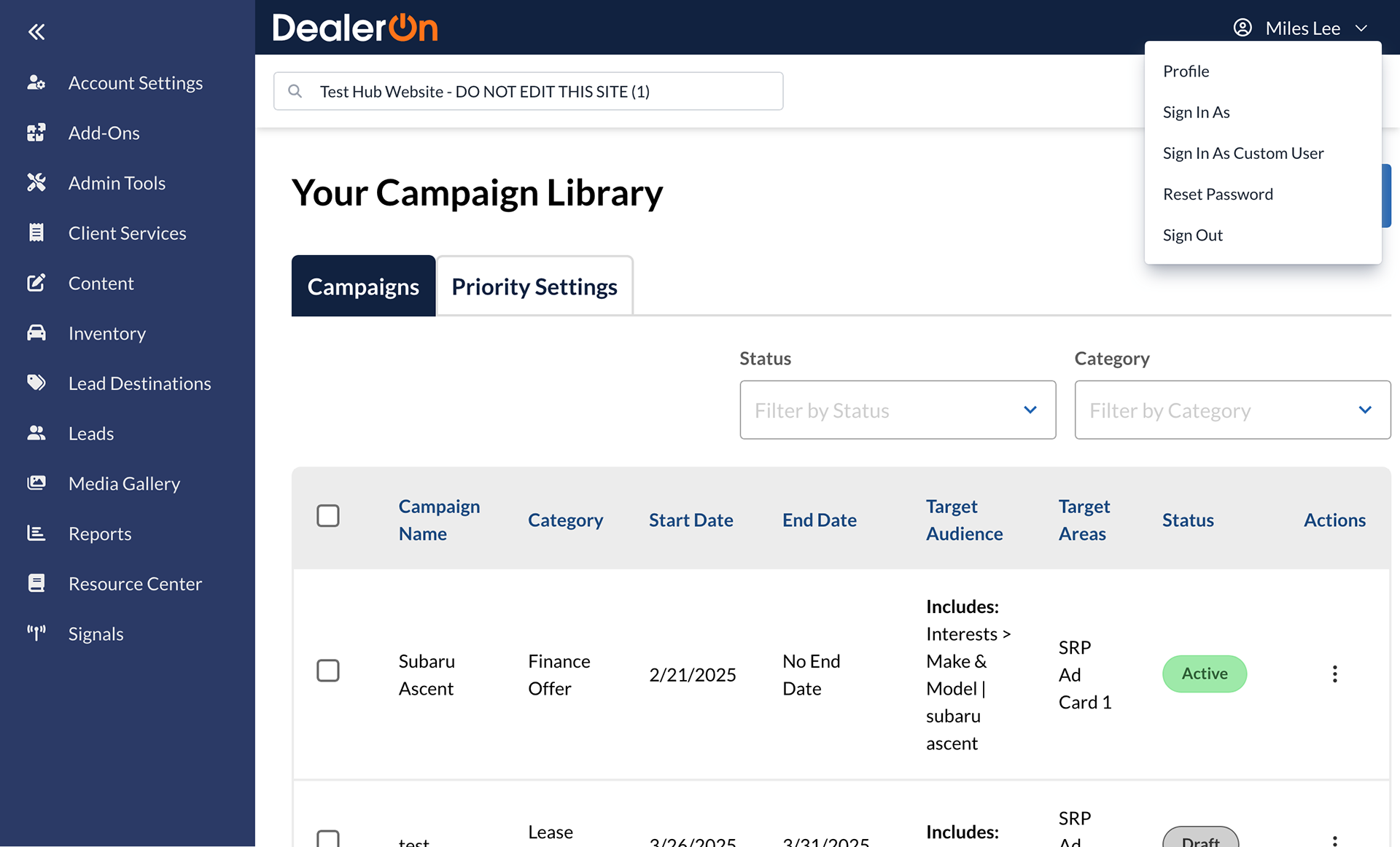The height and width of the screenshot is (847, 1400).
Task: Open Admin Tools wrench icon
Action: point(36,182)
